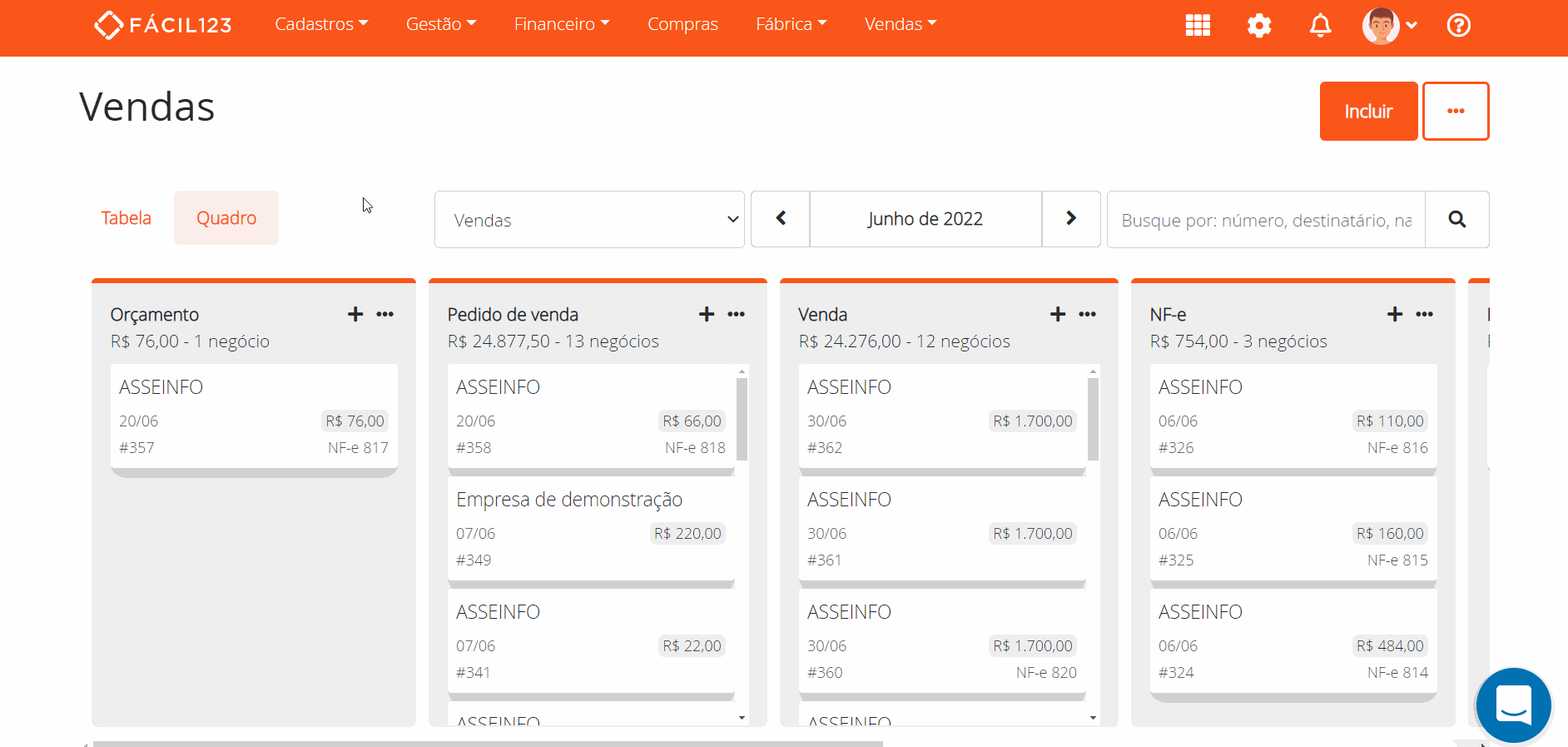Open the user avatar menu
Screen dimensions: 1568x747
1388,25
